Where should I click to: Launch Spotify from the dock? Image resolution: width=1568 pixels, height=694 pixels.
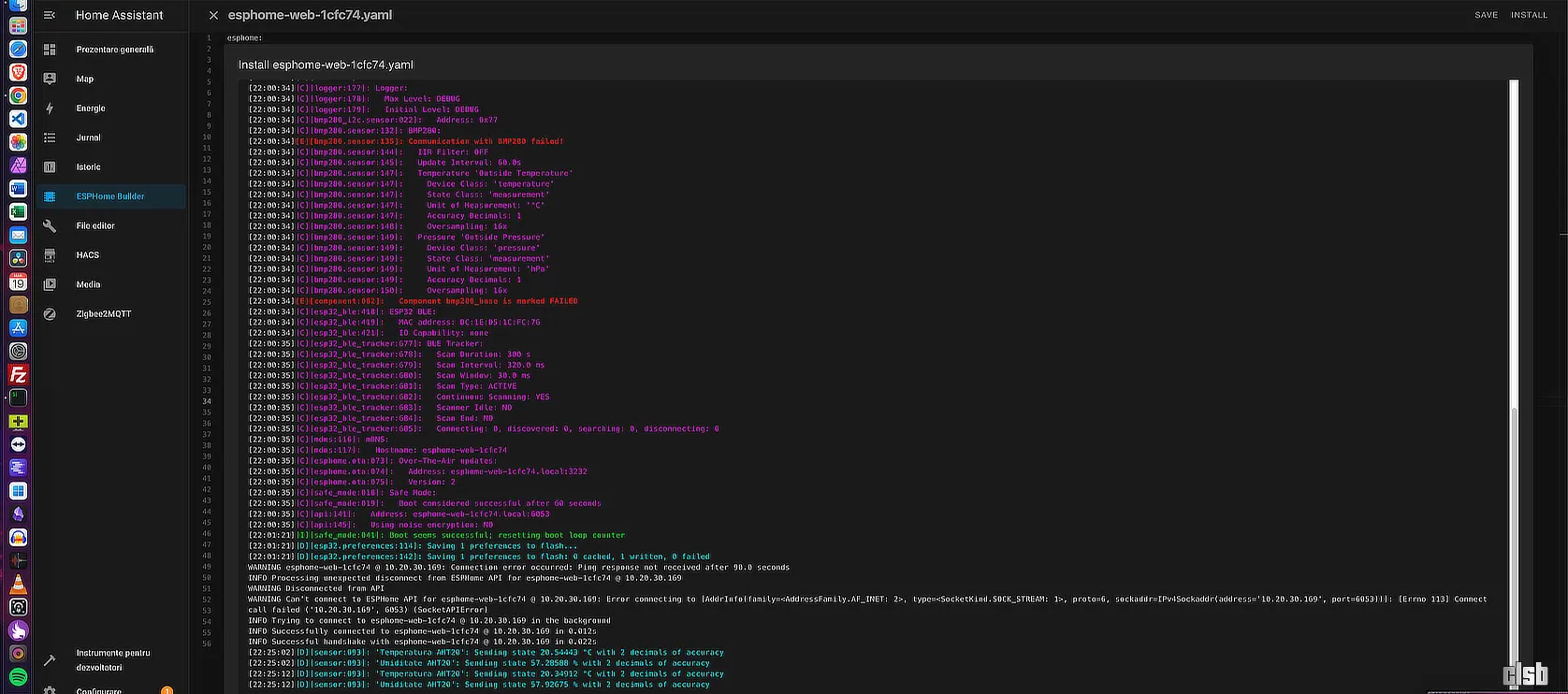click(18, 677)
